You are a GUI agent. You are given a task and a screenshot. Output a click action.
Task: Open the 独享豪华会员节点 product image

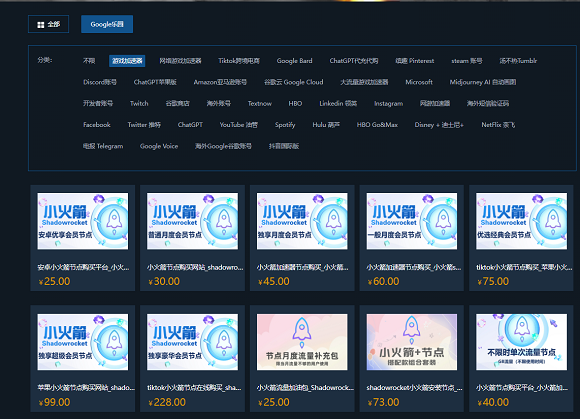click(192, 342)
